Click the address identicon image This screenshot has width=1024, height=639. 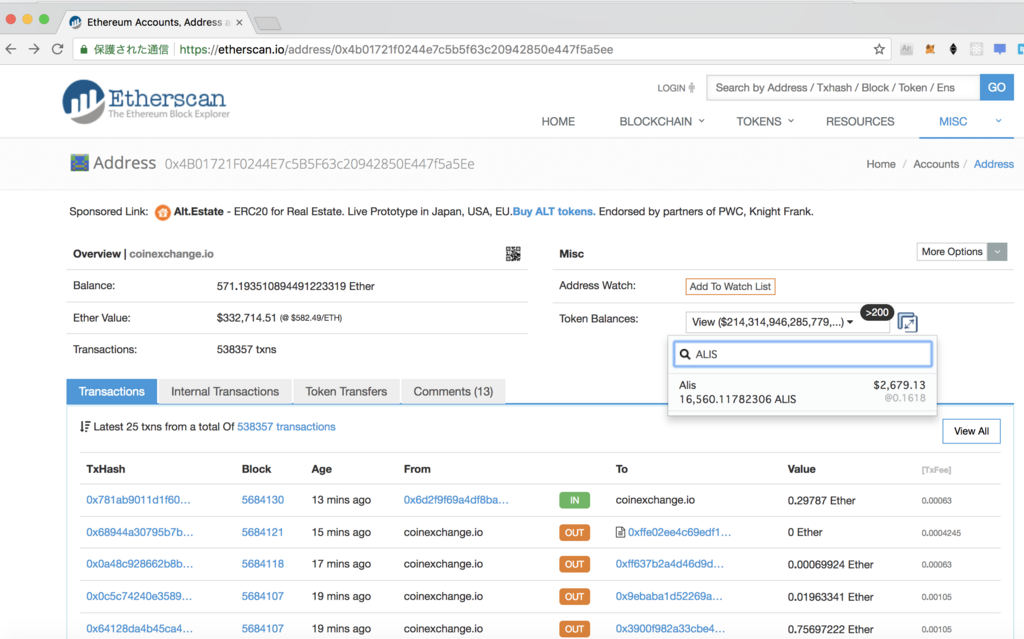pyautogui.click(x=79, y=163)
